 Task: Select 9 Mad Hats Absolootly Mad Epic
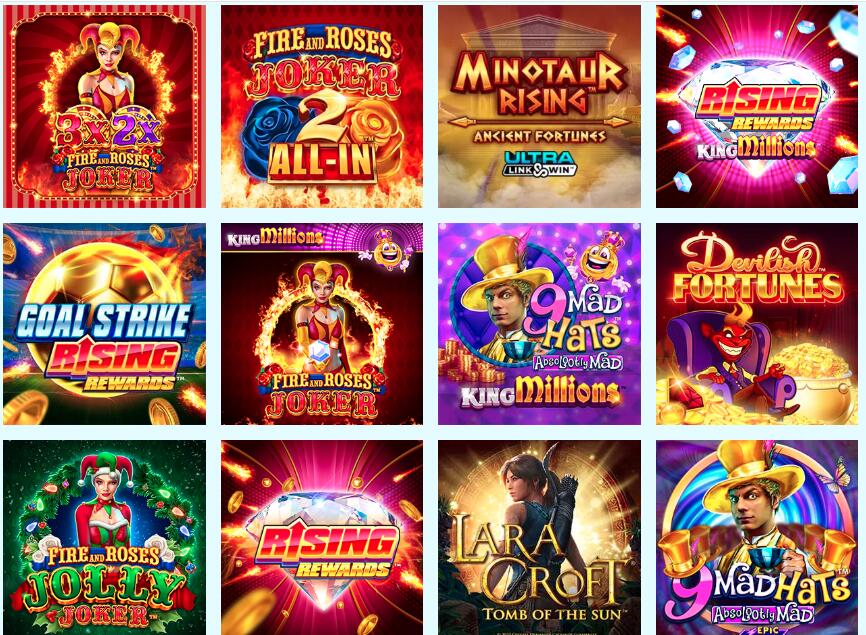point(757,537)
